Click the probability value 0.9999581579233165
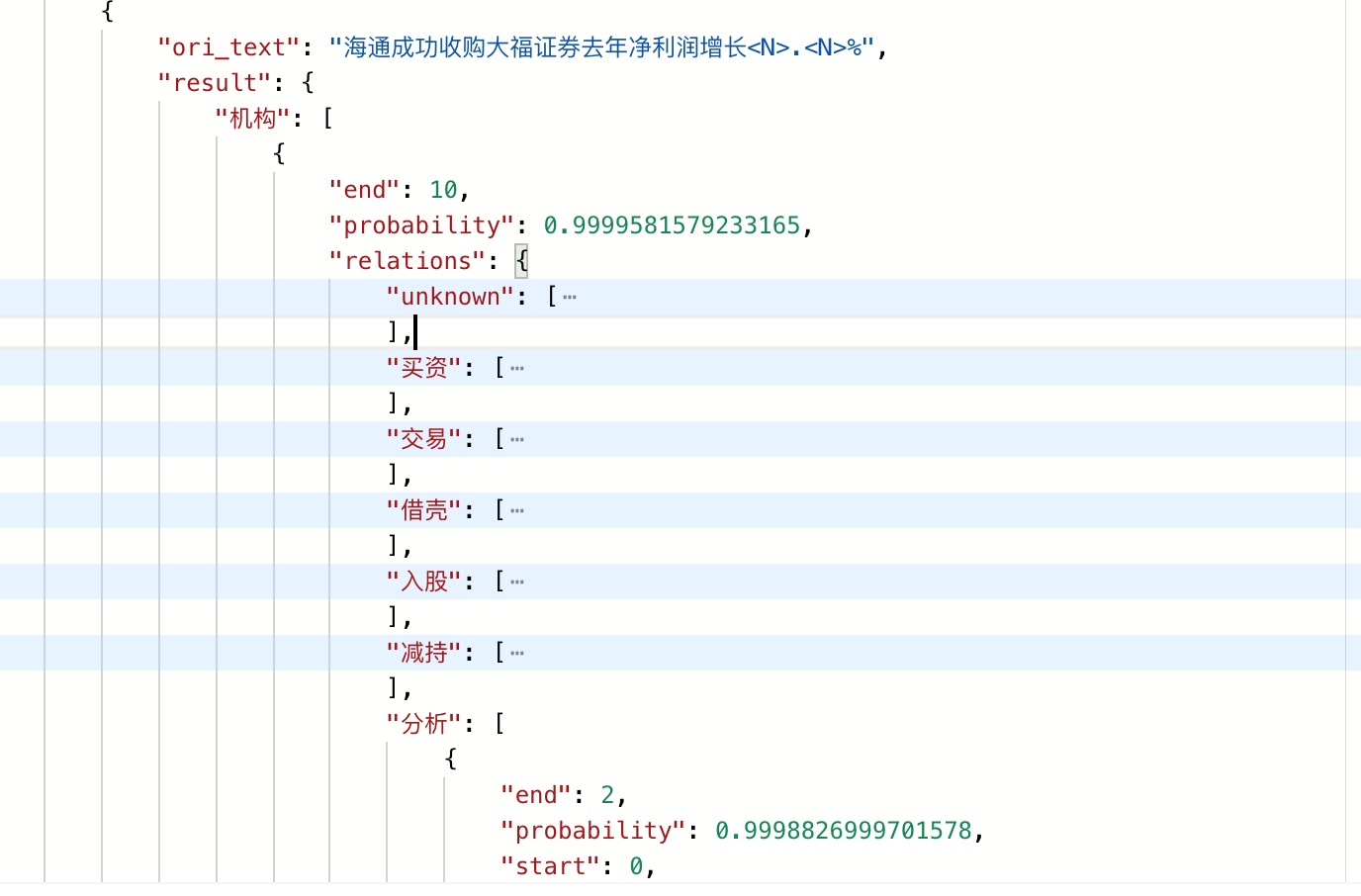The image size is (1361, 896). [x=672, y=225]
